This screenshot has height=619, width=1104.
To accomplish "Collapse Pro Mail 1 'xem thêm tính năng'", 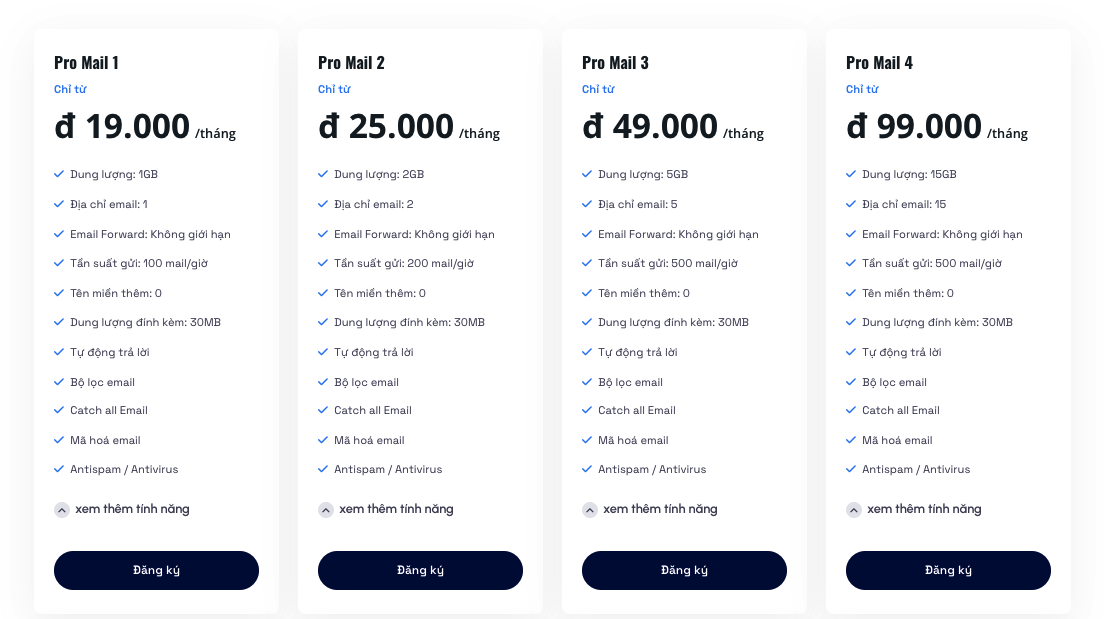I will [x=122, y=509].
